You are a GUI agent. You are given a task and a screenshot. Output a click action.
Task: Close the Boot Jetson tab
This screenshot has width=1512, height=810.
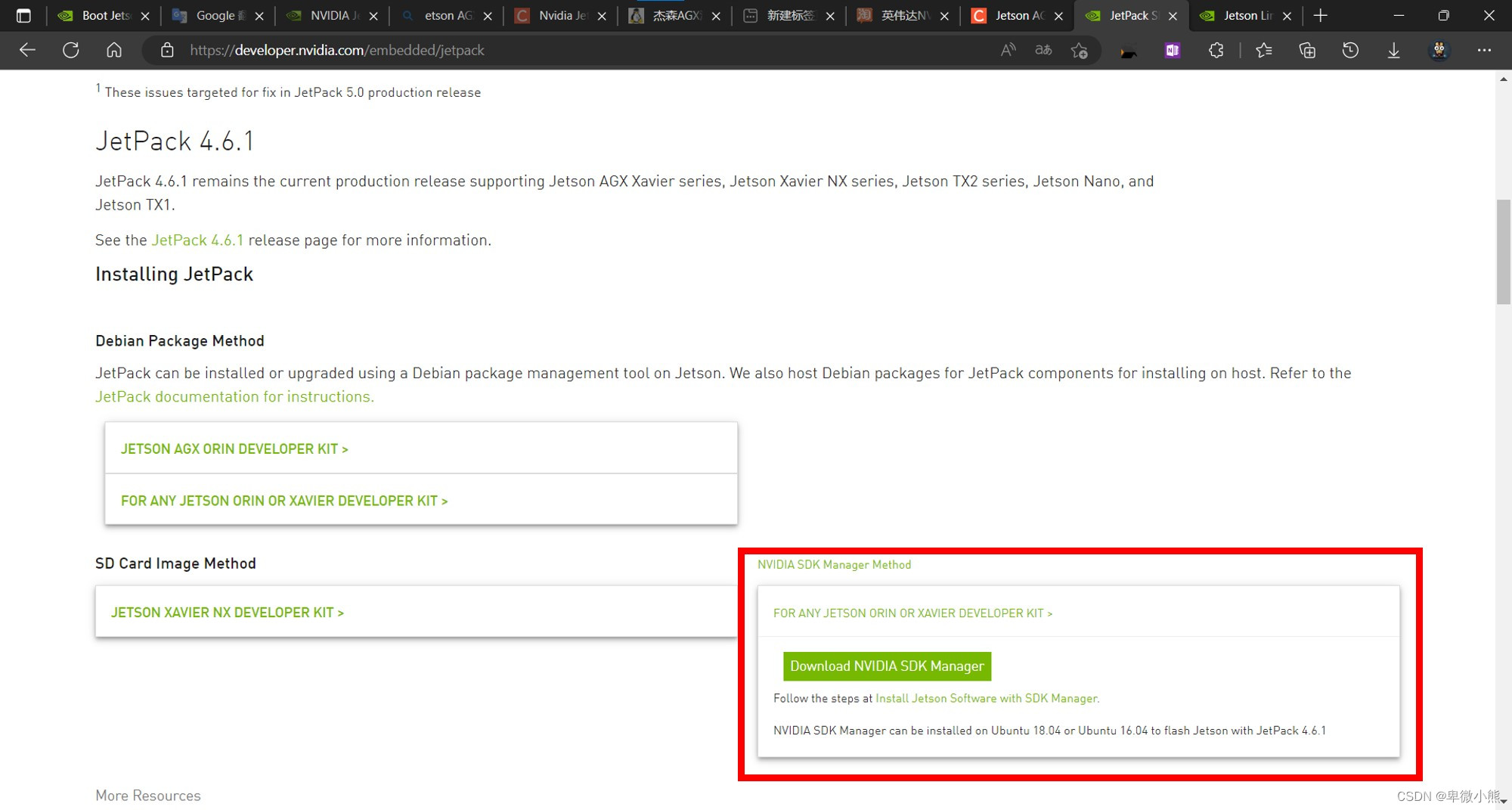click(x=145, y=16)
